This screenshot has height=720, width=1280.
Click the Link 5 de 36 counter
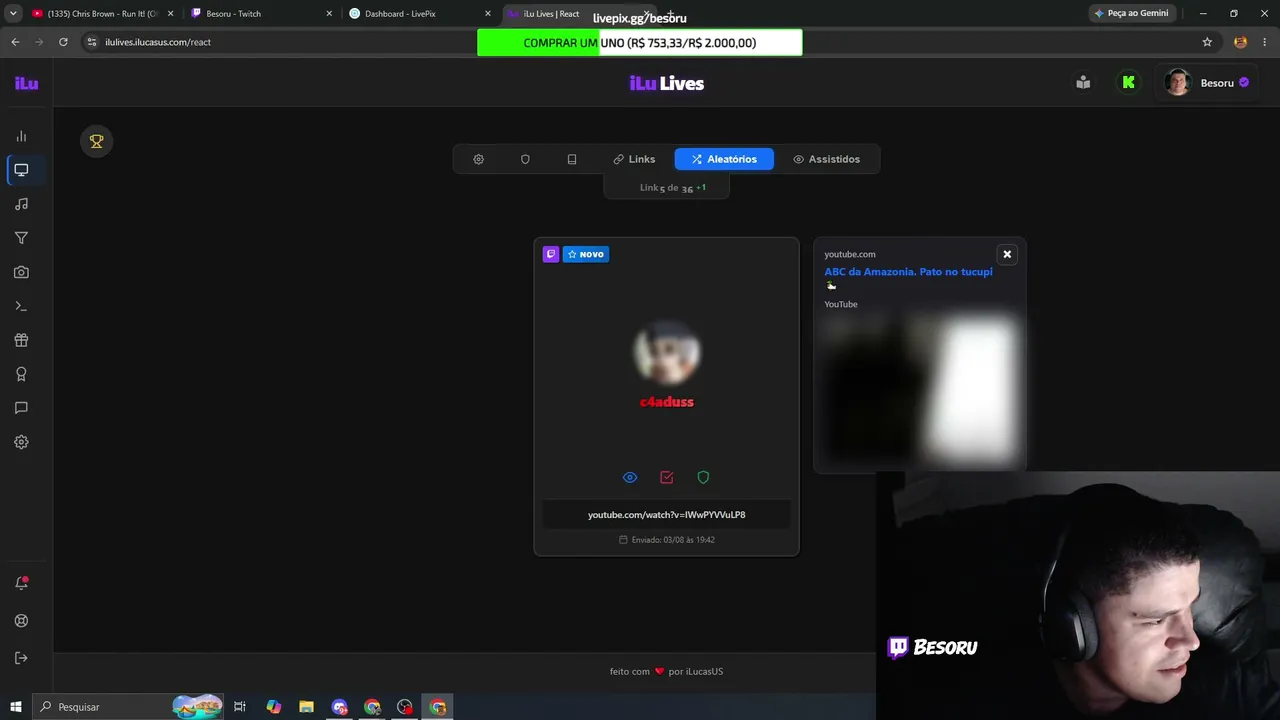point(667,188)
